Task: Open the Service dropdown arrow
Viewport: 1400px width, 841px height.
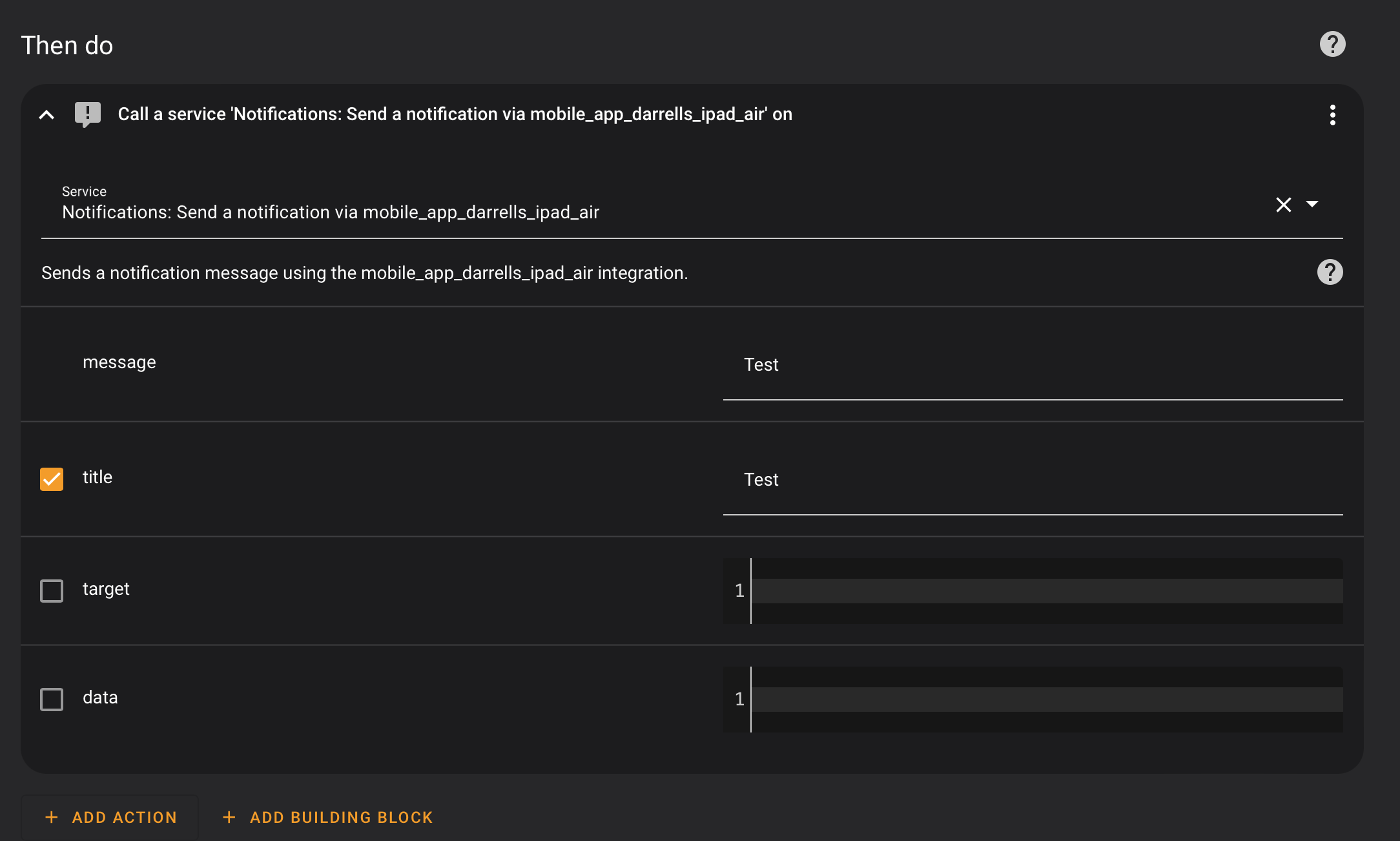Action: point(1312,204)
